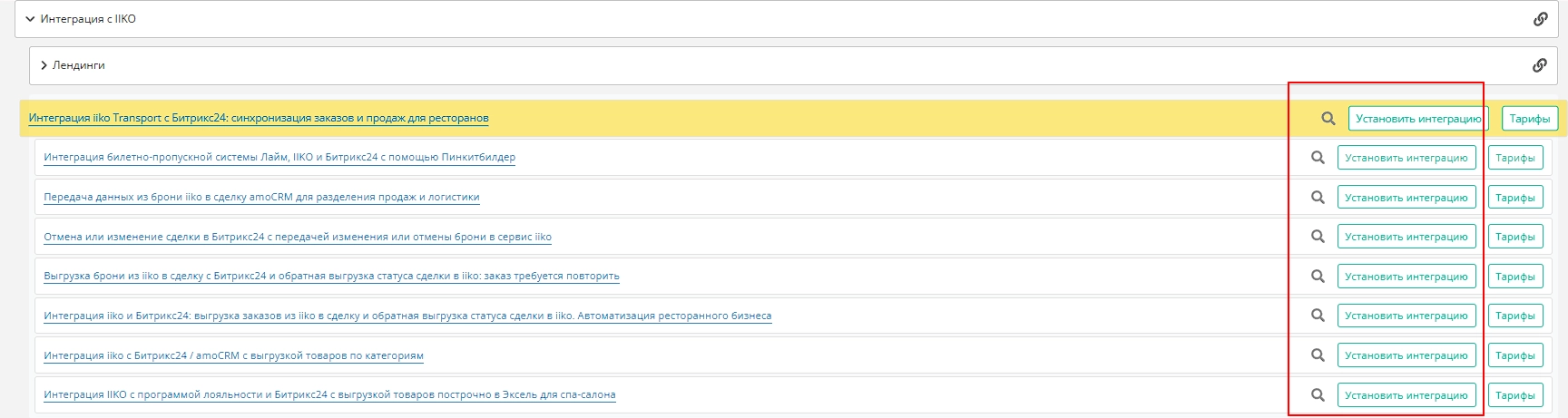
Task: Click magnifier icon in спа-салона integration row
Action: pos(1318,395)
